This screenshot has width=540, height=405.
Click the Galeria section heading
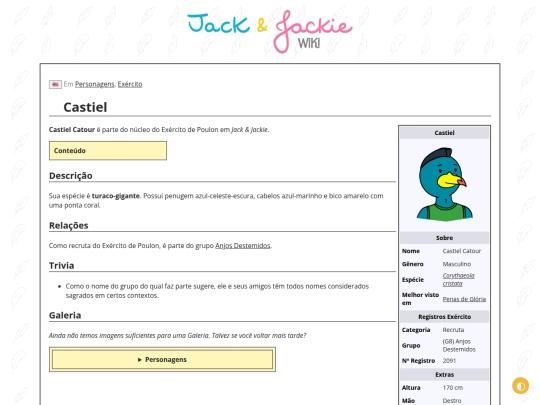coord(65,315)
